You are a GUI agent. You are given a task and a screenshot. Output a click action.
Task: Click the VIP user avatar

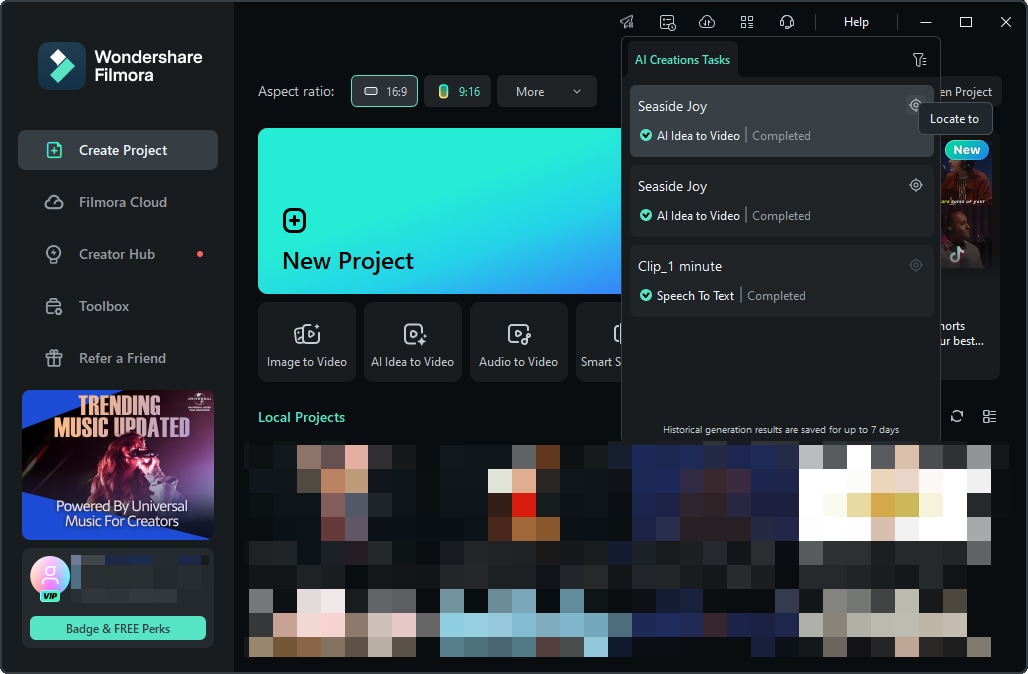[x=50, y=577]
